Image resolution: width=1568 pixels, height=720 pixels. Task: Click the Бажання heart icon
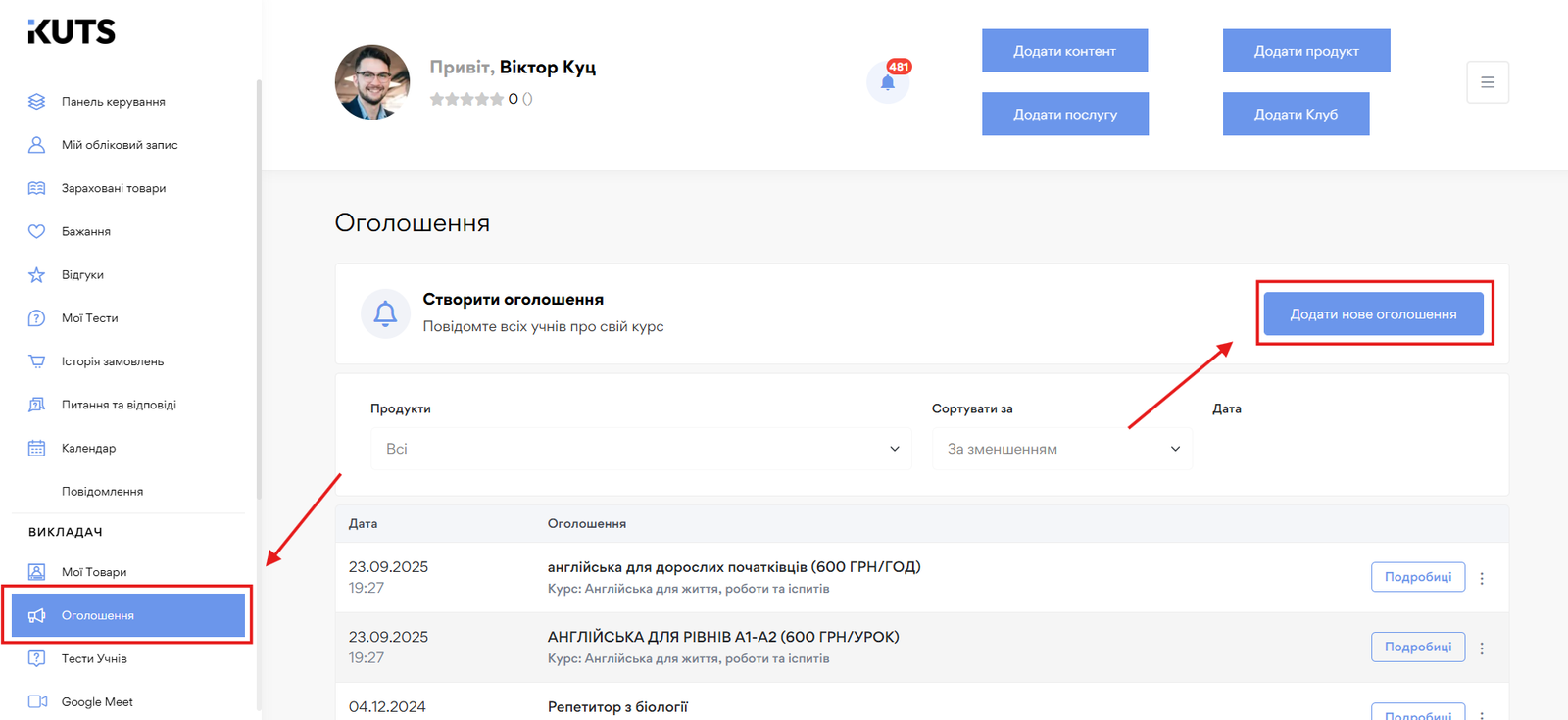tap(36, 231)
